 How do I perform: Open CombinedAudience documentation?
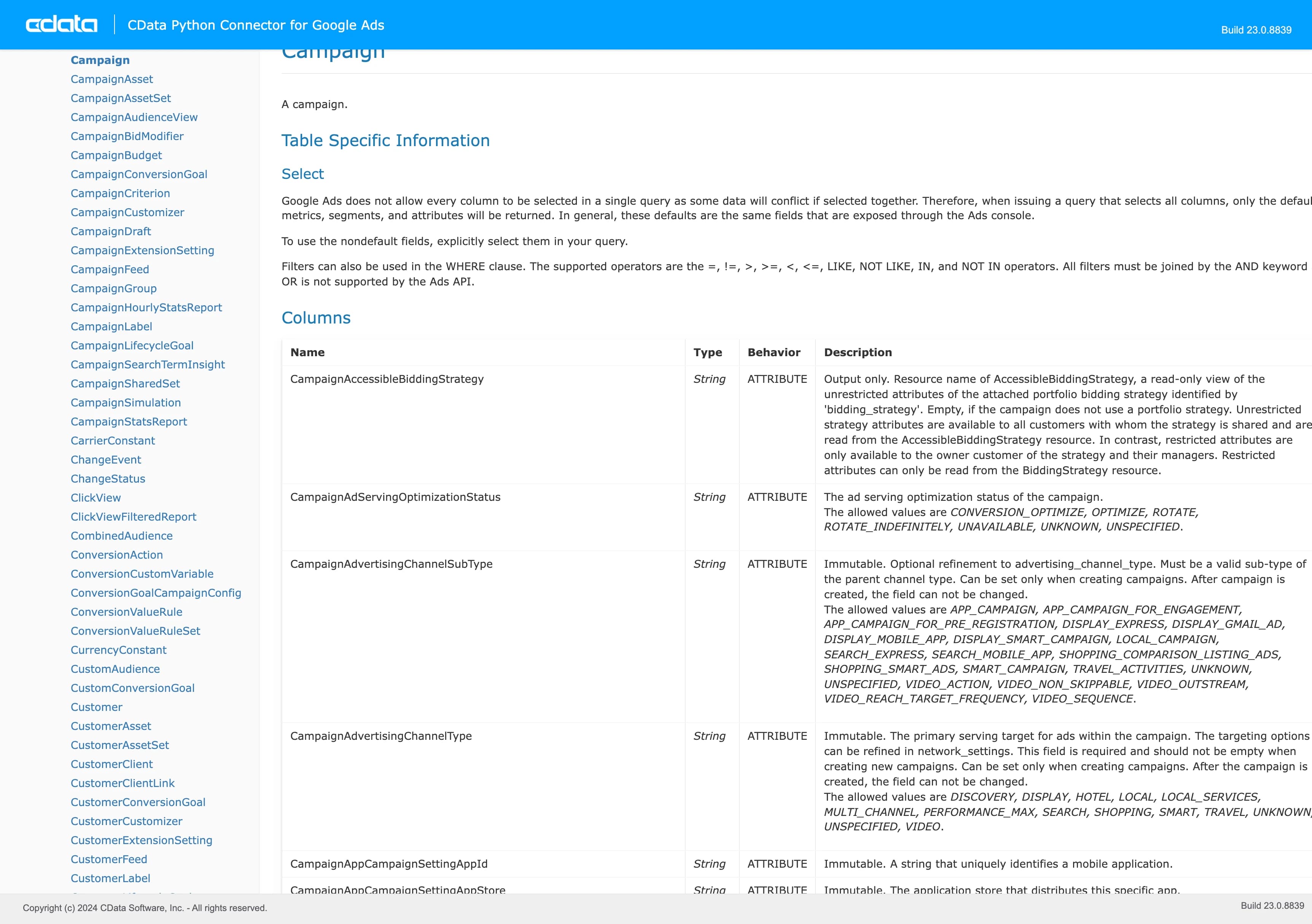122,536
